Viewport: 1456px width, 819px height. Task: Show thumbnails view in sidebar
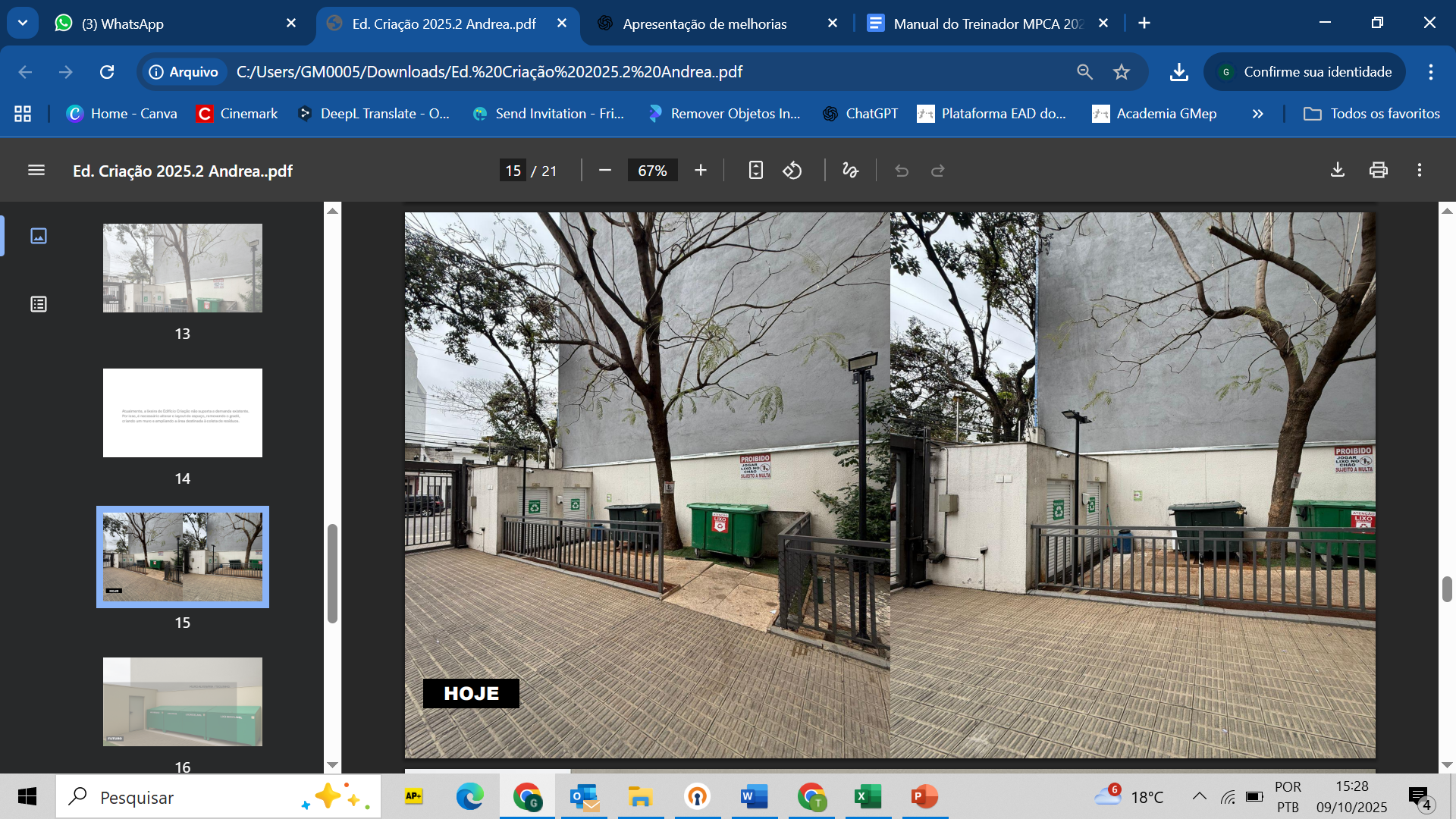tap(39, 236)
